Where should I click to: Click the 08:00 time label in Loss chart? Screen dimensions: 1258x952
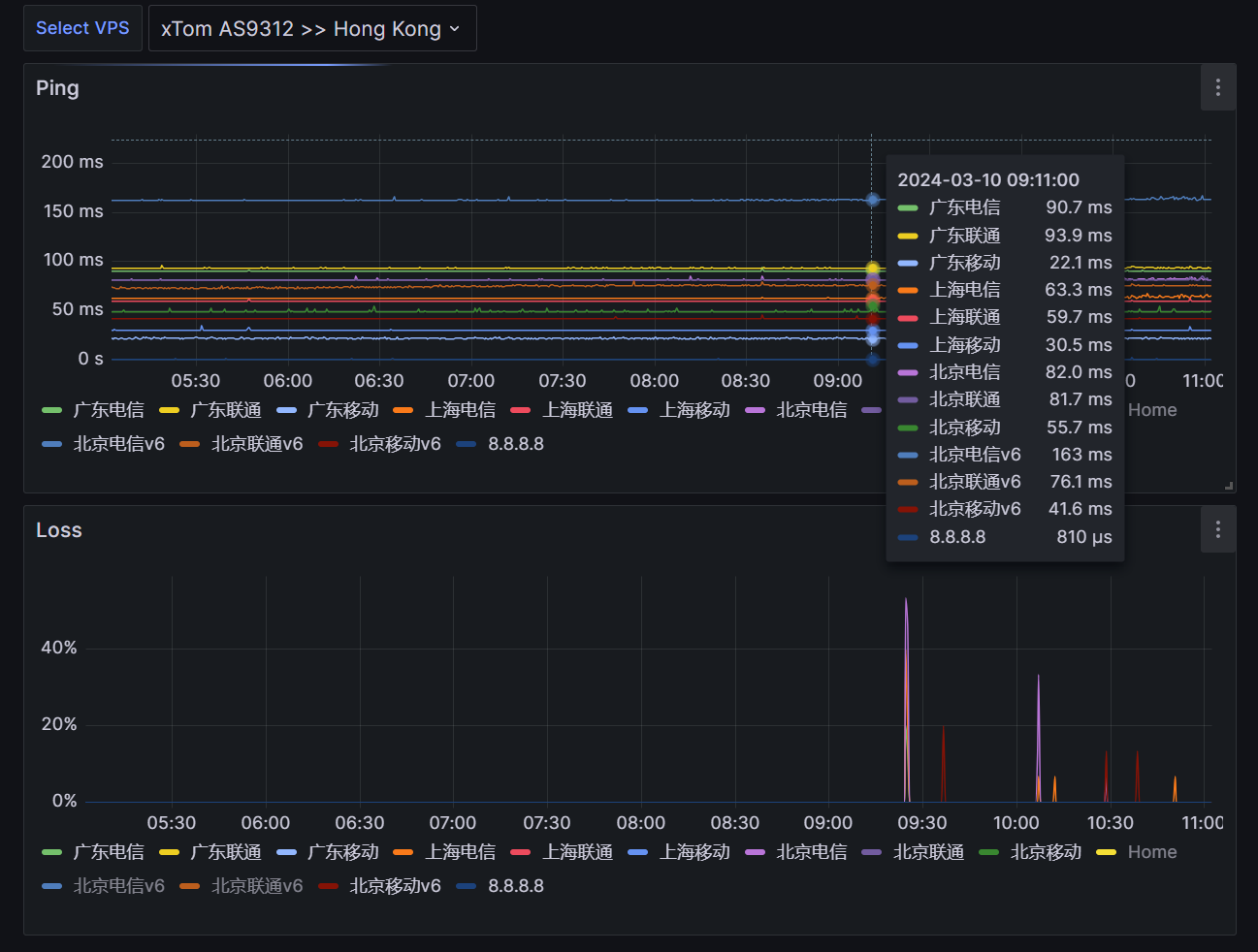tap(641, 823)
